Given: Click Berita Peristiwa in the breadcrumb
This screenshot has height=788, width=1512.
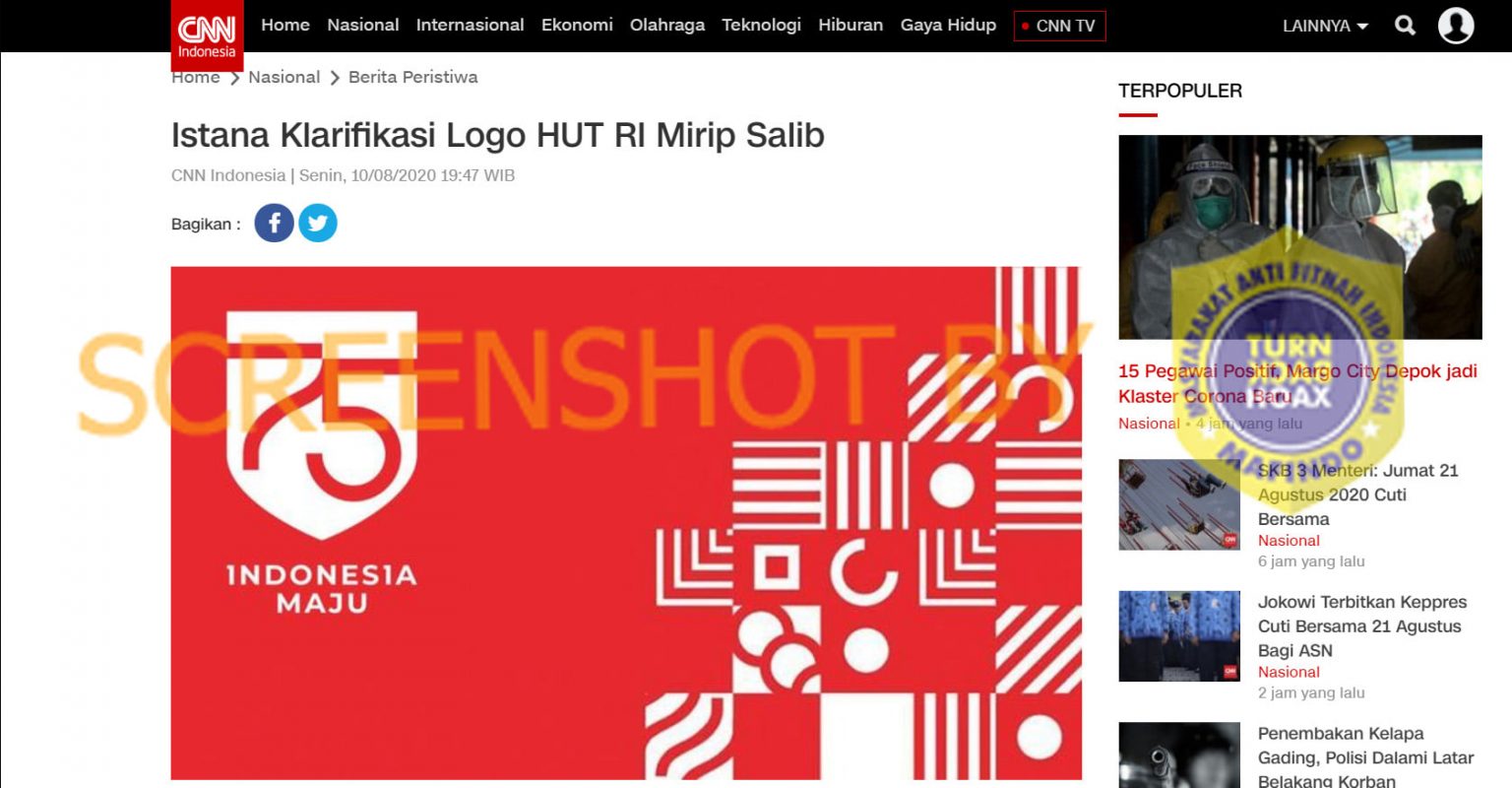Looking at the screenshot, I should (x=413, y=77).
